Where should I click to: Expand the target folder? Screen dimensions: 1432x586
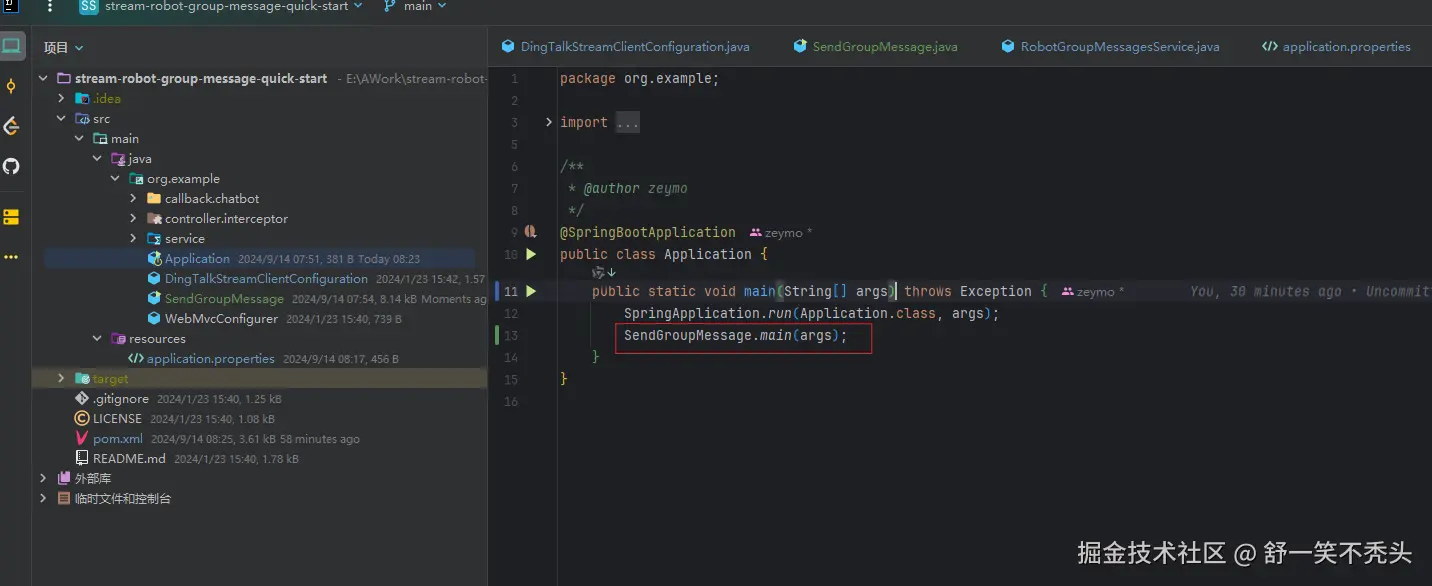pyautogui.click(x=61, y=378)
